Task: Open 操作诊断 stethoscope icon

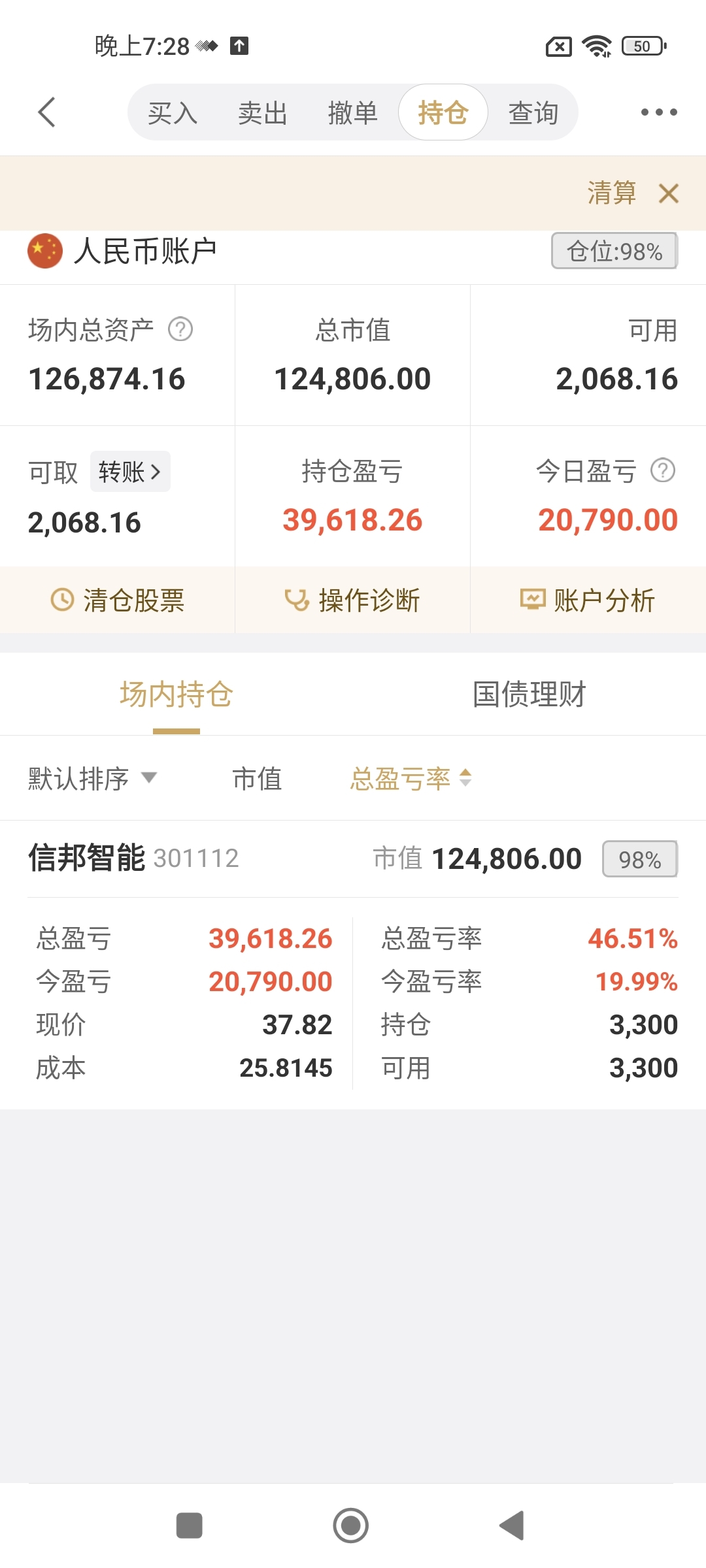Action: 353,600
